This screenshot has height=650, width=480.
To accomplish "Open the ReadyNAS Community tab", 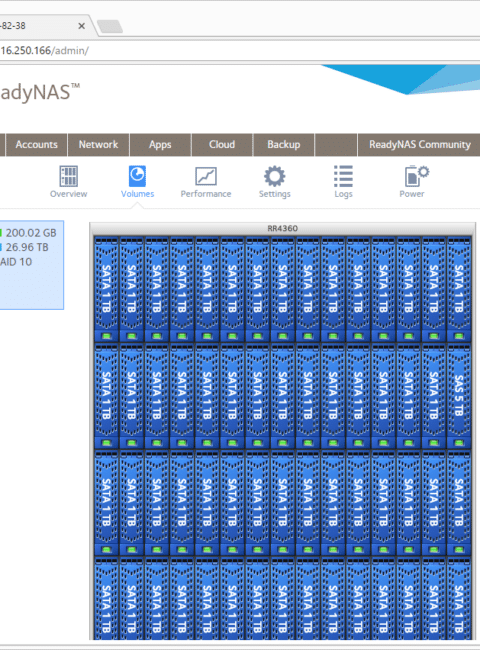I will 419,145.
